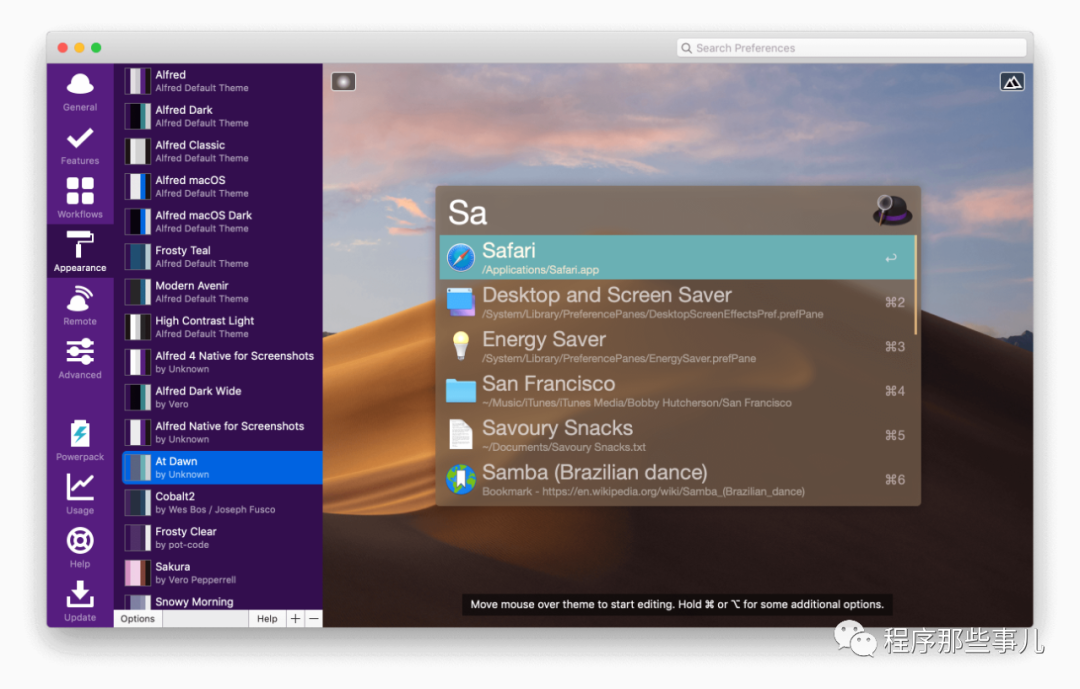Screen dimensions: 1080x689
Task: Open the Remote section
Action: [80, 305]
